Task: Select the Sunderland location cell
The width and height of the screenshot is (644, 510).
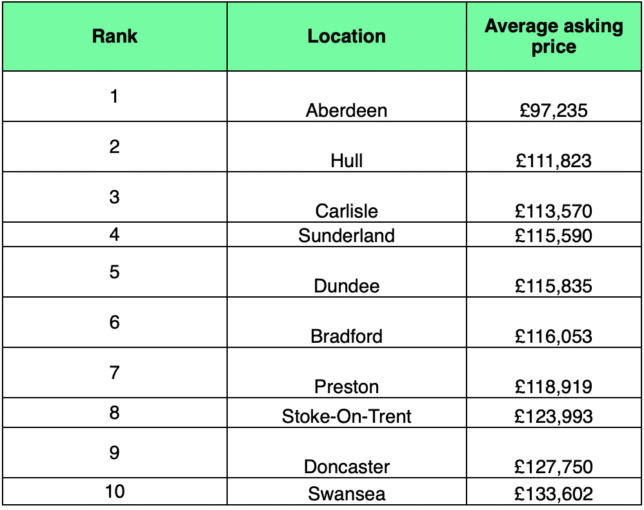Action: coord(346,236)
